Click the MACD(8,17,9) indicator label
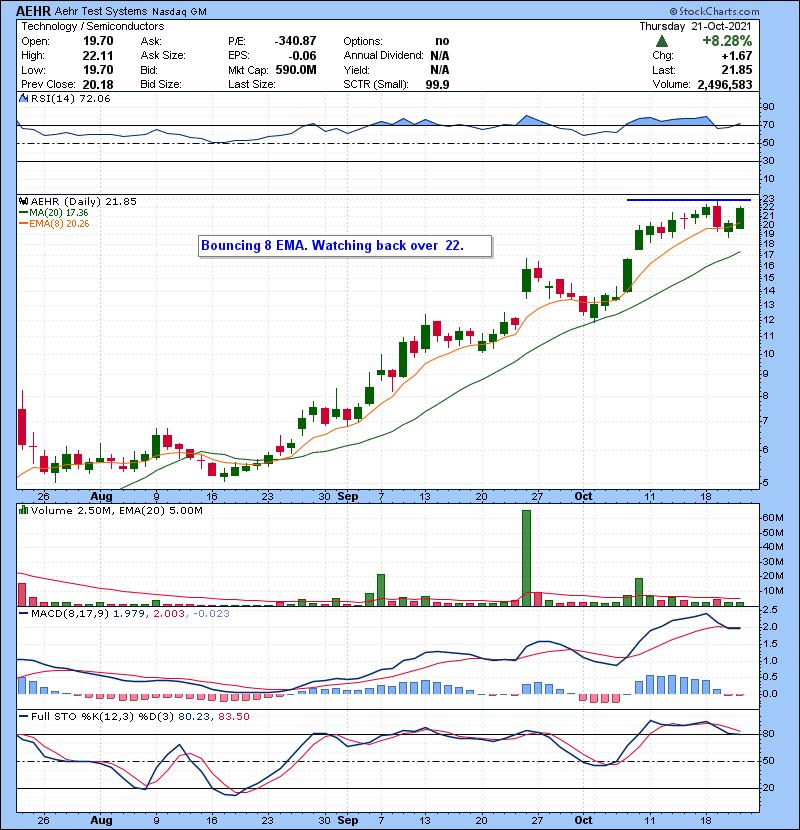The width and height of the screenshot is (800, 830). (x=70, y=614)
